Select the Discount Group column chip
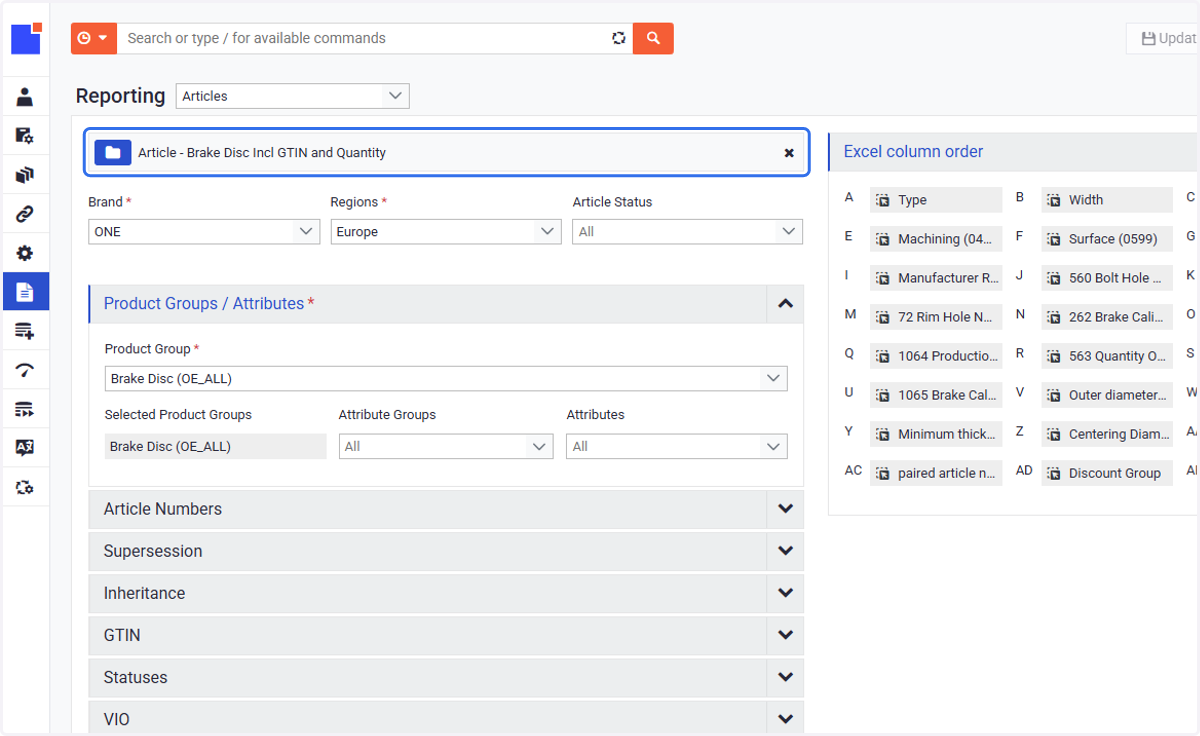 click(1107, 473)
